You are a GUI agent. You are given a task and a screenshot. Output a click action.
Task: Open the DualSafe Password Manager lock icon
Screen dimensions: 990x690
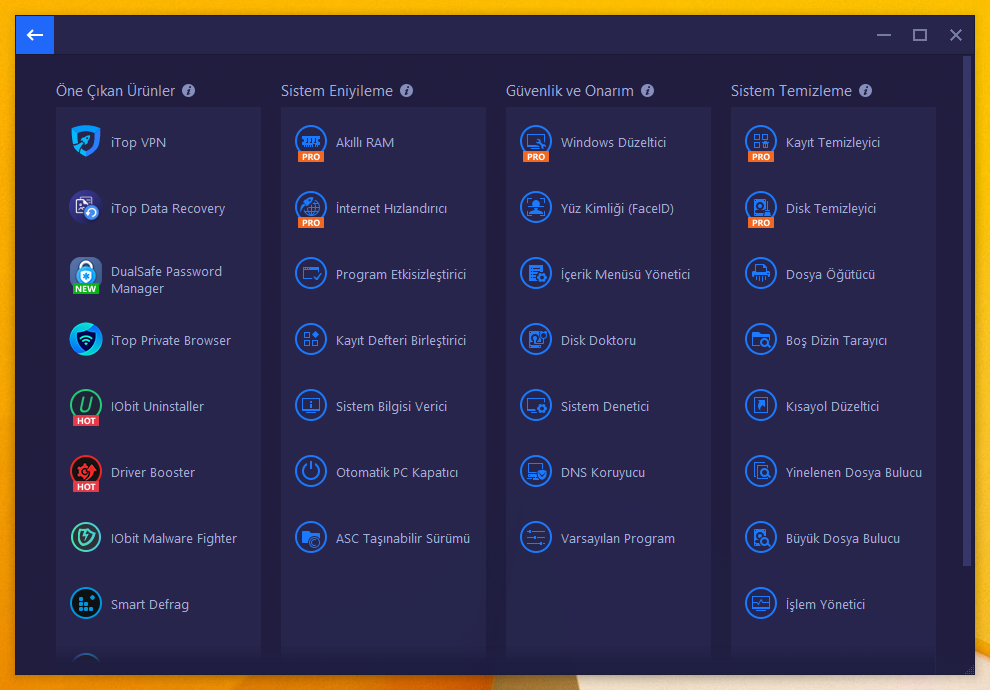[x=86, y=276]
